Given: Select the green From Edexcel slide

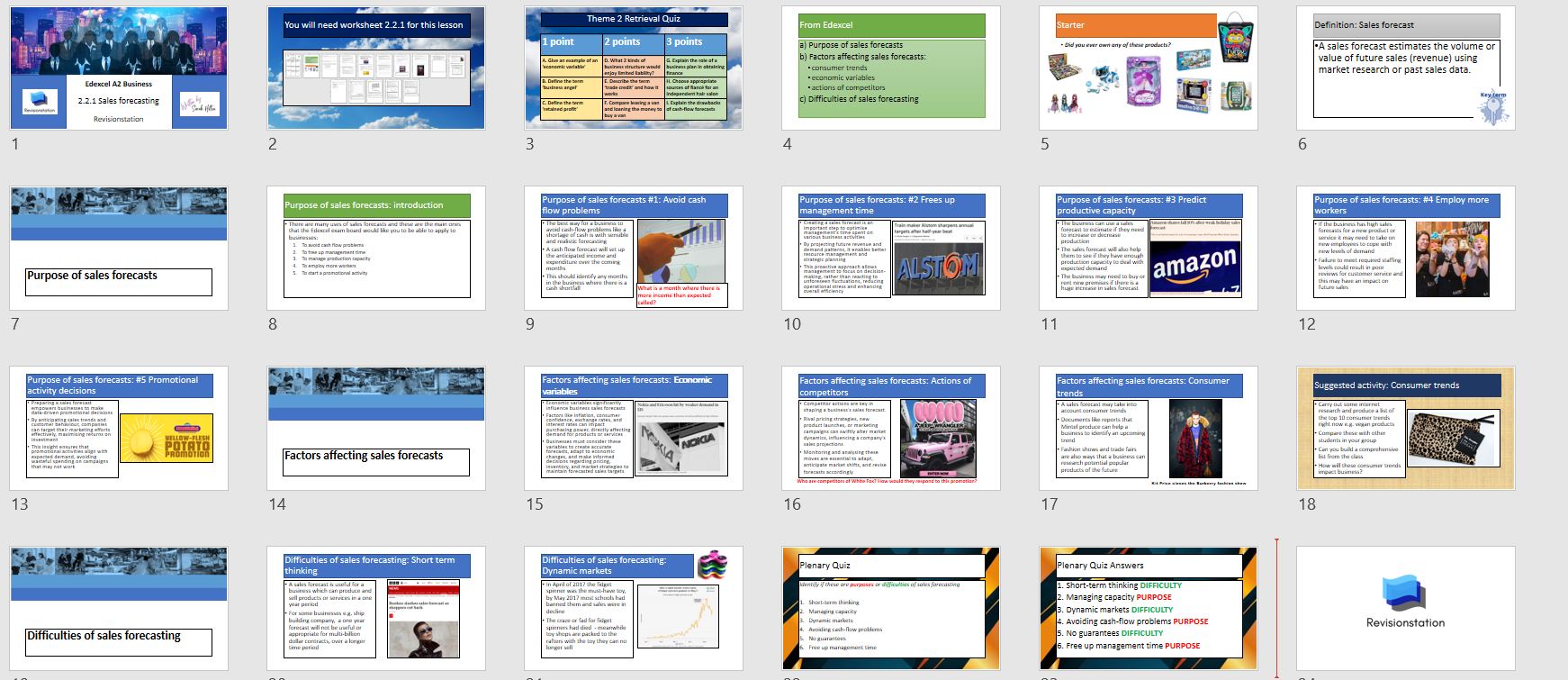Looking at the screenshot, I should click(x=891, y=68).
